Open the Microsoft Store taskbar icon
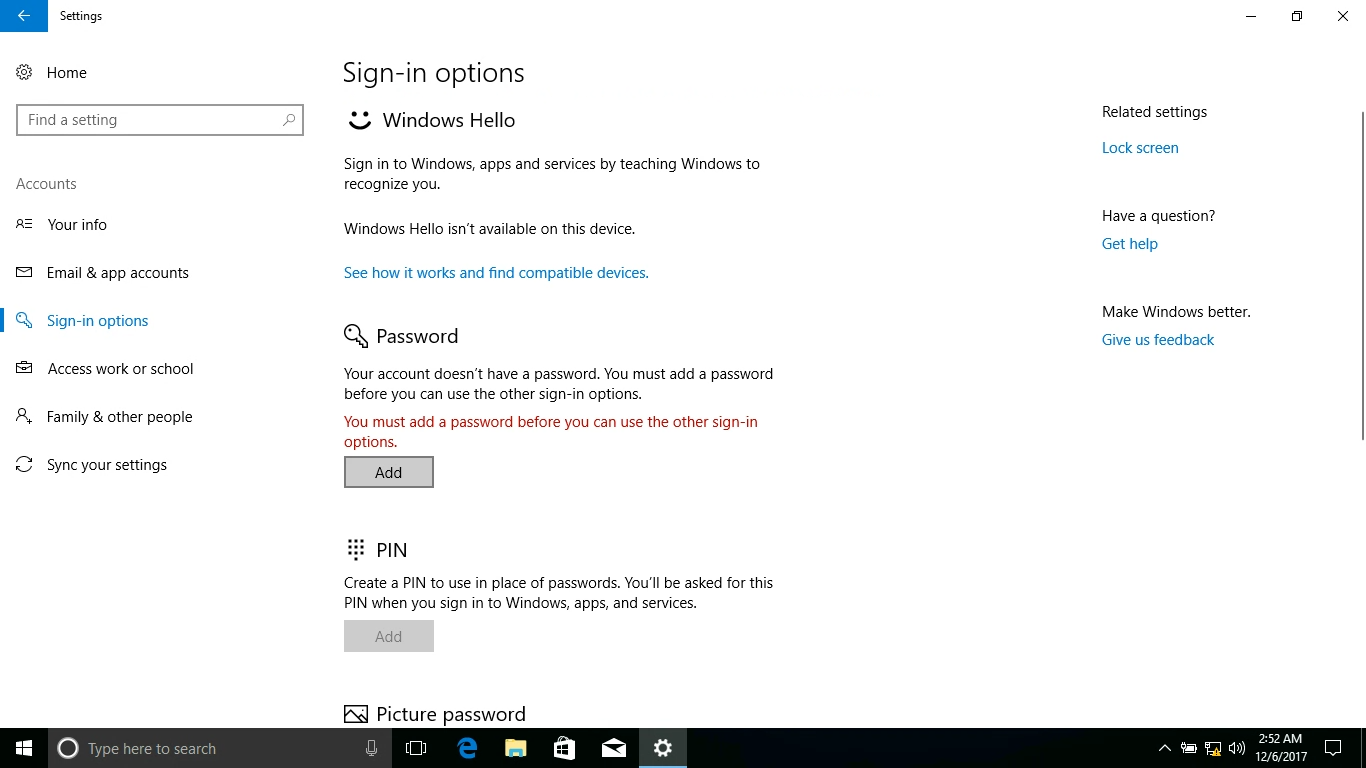This screenshot has width=1366, height=768. (x=565, y=748)
